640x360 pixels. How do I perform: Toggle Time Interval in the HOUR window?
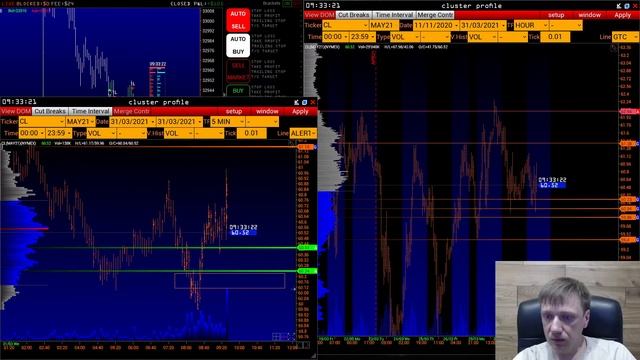click(394, 15)
